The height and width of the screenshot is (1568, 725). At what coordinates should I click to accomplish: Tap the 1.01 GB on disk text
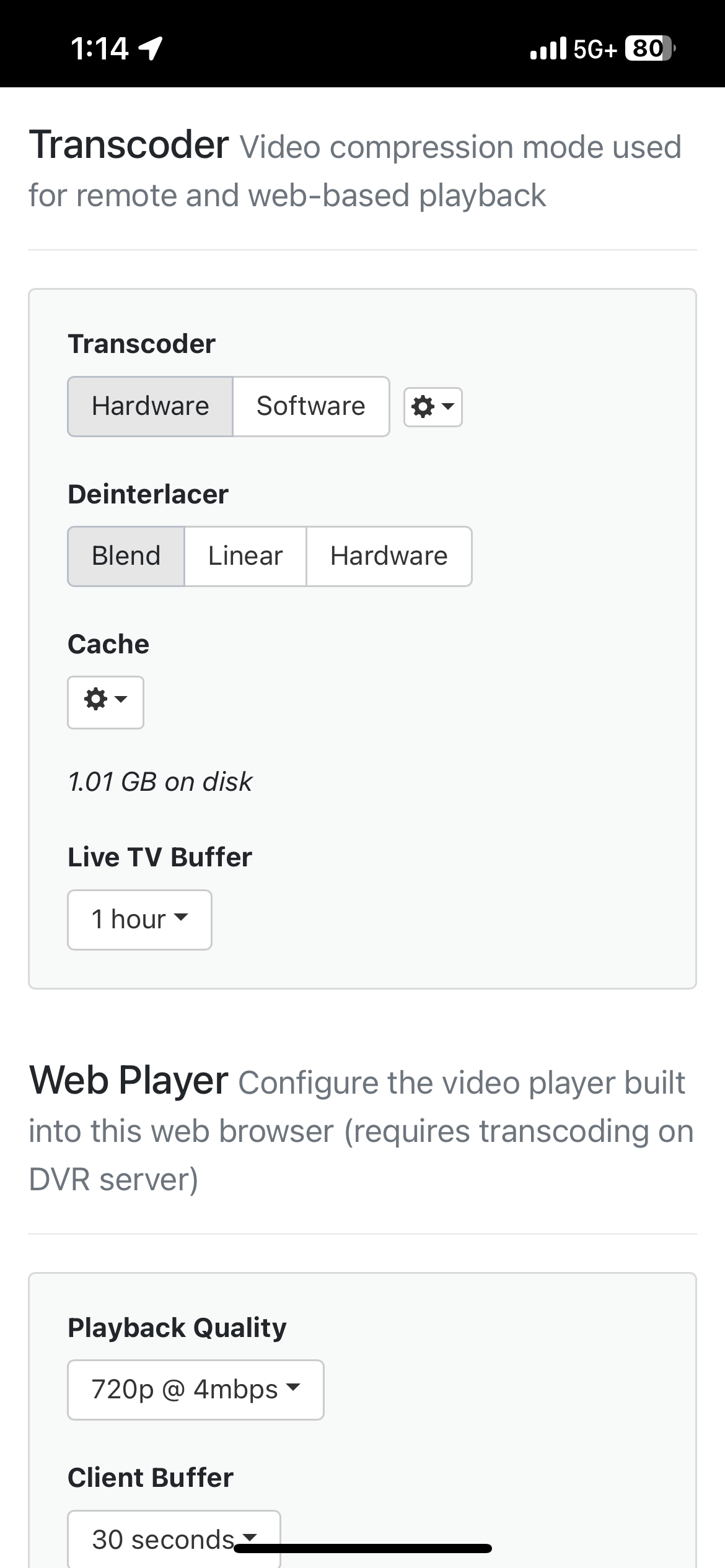[x=160, y=782]
